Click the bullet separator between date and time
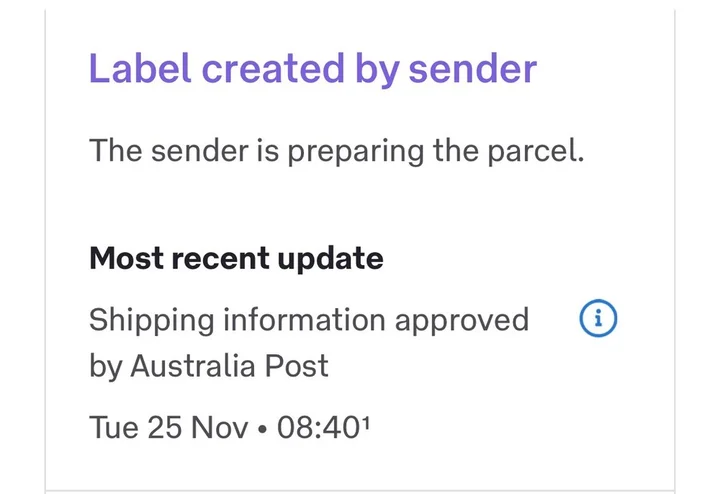 tap(262, 429)
